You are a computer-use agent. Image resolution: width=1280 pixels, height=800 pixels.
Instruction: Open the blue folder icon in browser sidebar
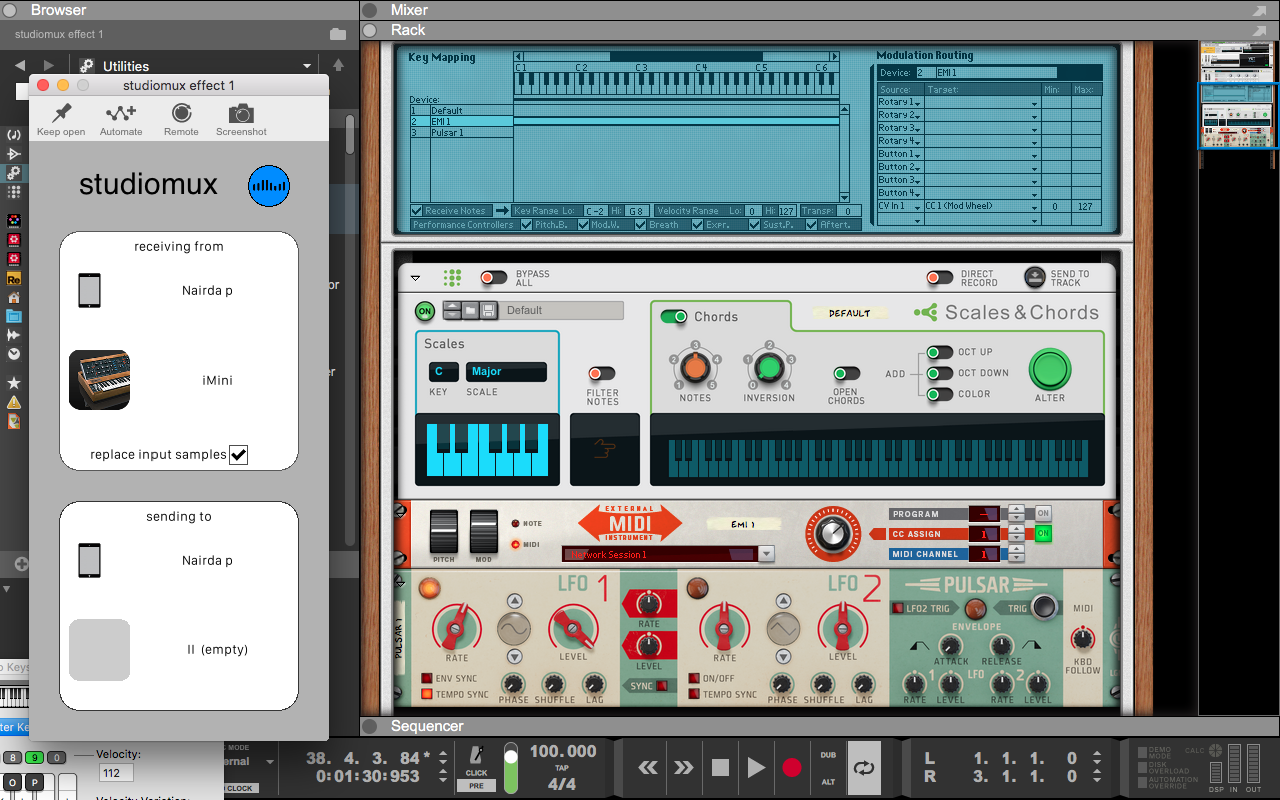[14, 316]
